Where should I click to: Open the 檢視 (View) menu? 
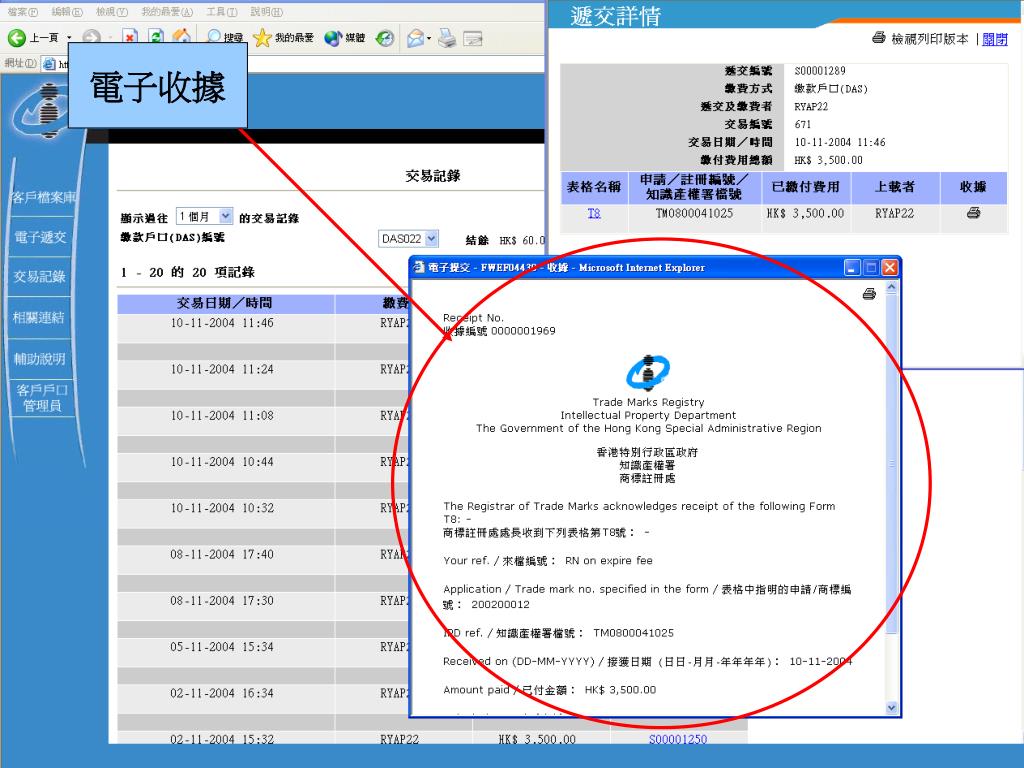click(112, 12)
